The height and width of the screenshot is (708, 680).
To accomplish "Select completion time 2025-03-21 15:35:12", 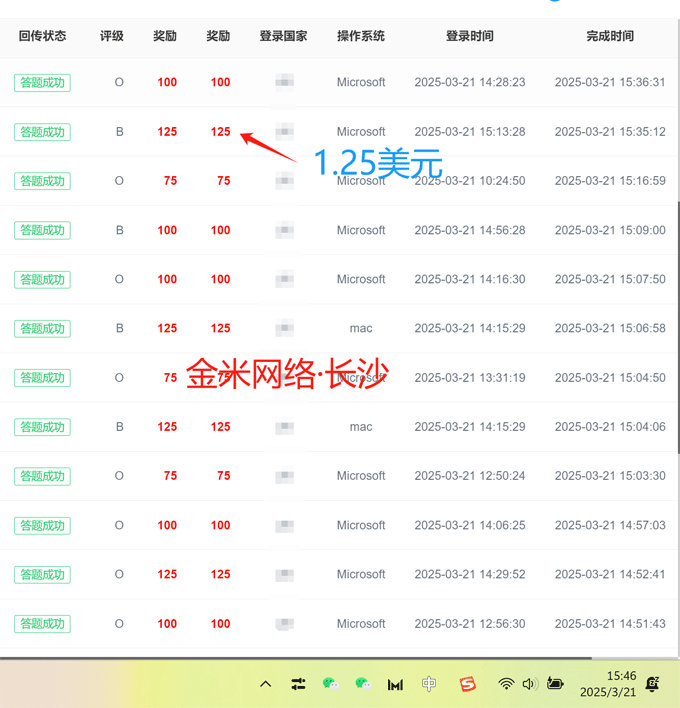I will [610, 132].
